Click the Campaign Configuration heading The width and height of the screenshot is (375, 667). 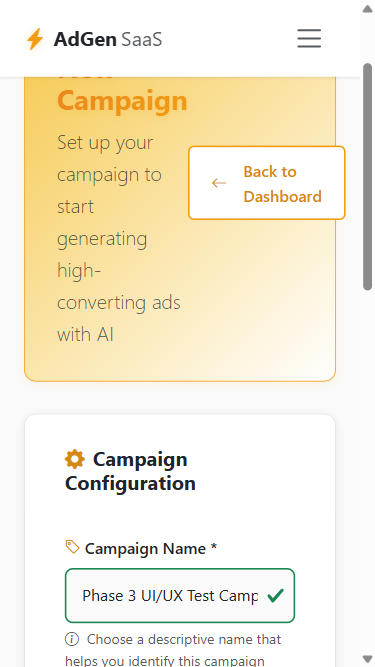click(x=130, y=471)
